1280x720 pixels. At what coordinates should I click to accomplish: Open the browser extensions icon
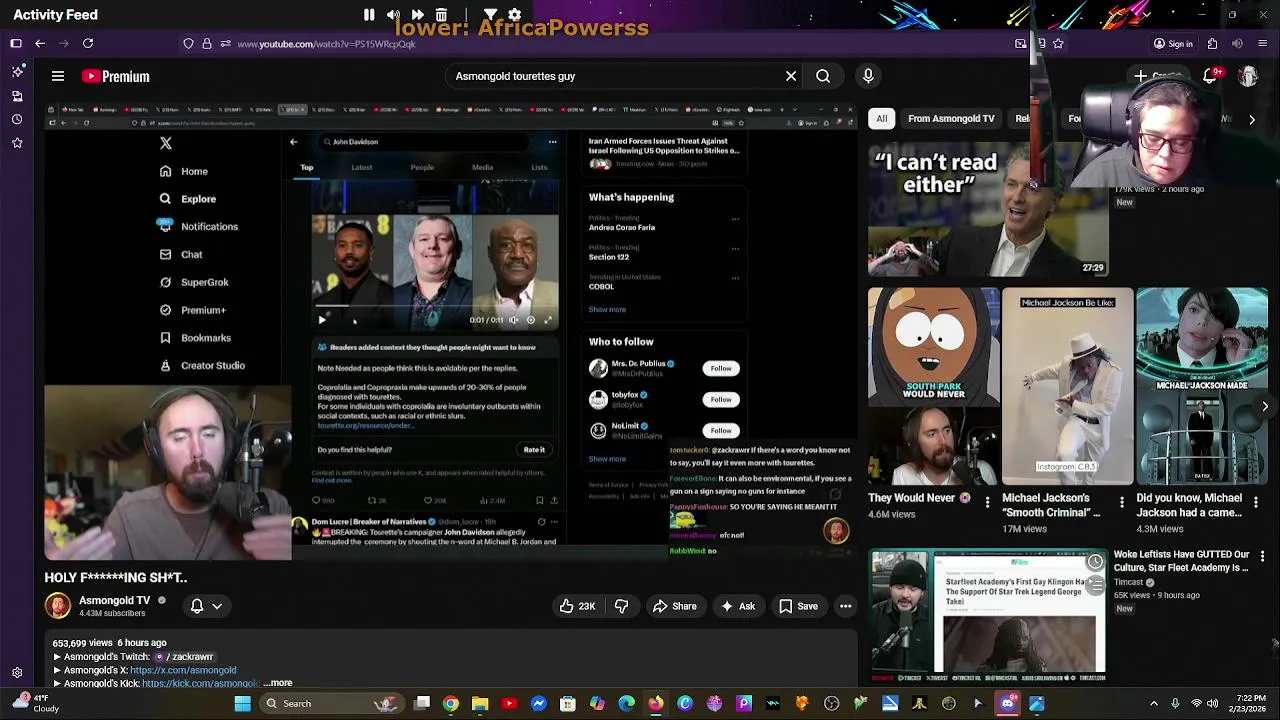click(x=1212, y=44)
